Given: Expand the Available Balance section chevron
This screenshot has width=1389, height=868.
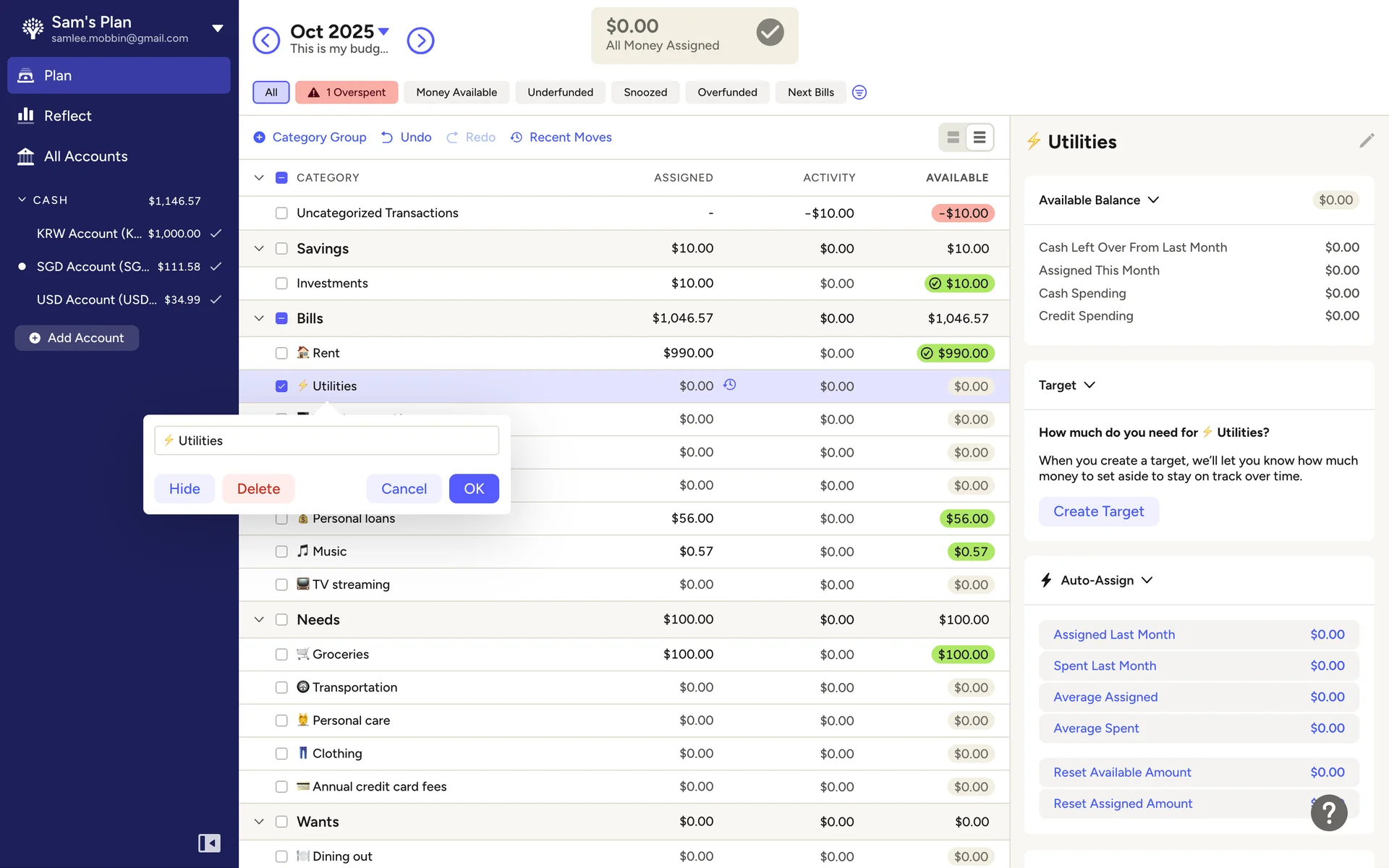Looking at the screenshot, I should coord(1153,200).
